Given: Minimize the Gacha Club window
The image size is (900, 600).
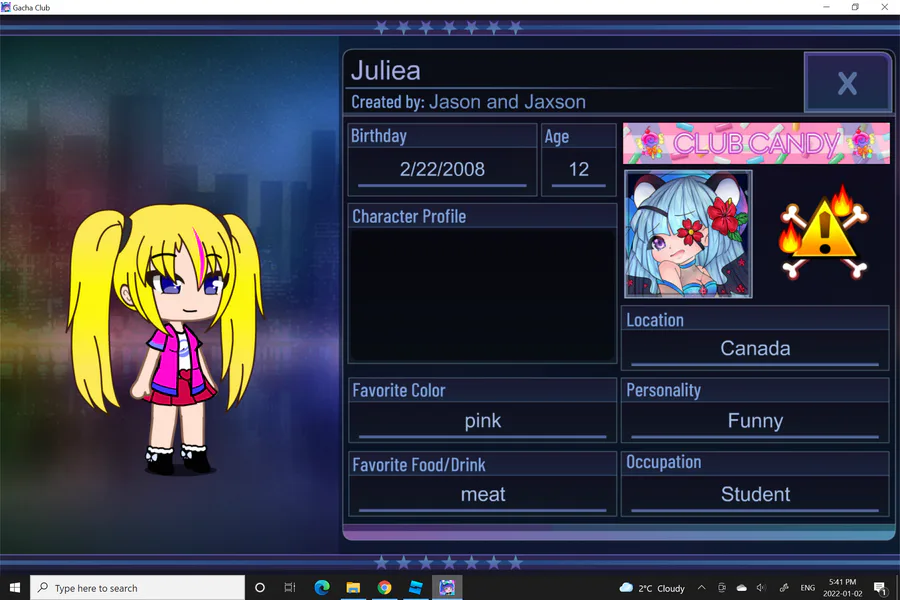Looking at the screenshot, I should click(827, 7).
